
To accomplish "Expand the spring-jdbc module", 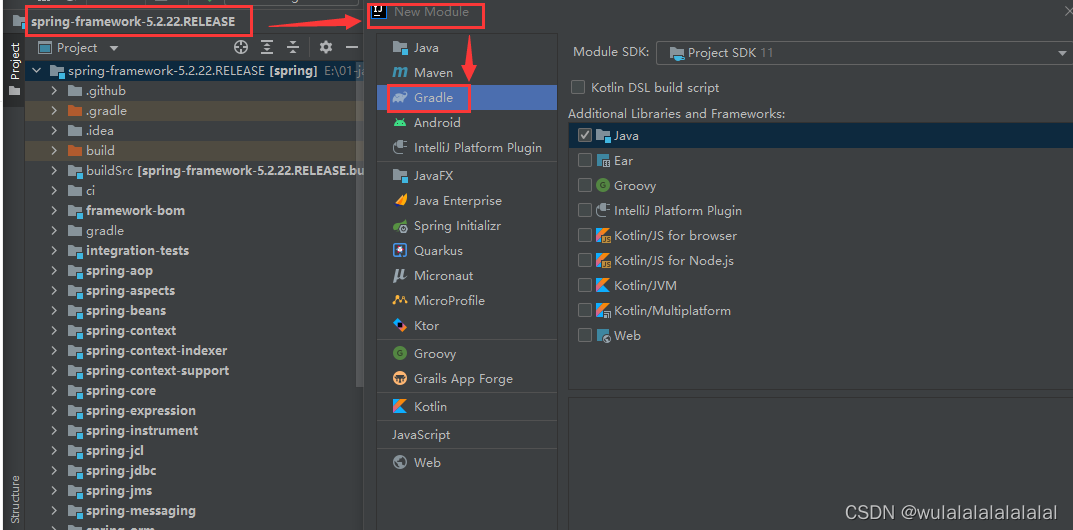I will (x=54, y=471).
